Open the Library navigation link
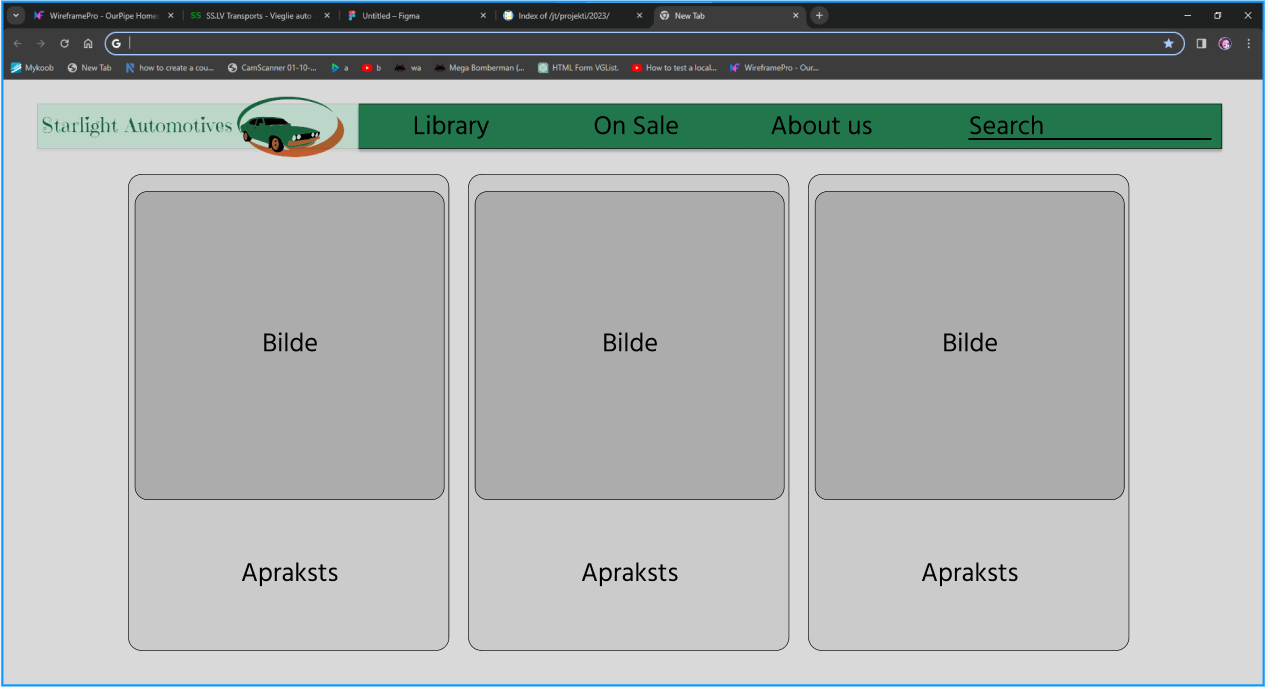 (451, 126)
